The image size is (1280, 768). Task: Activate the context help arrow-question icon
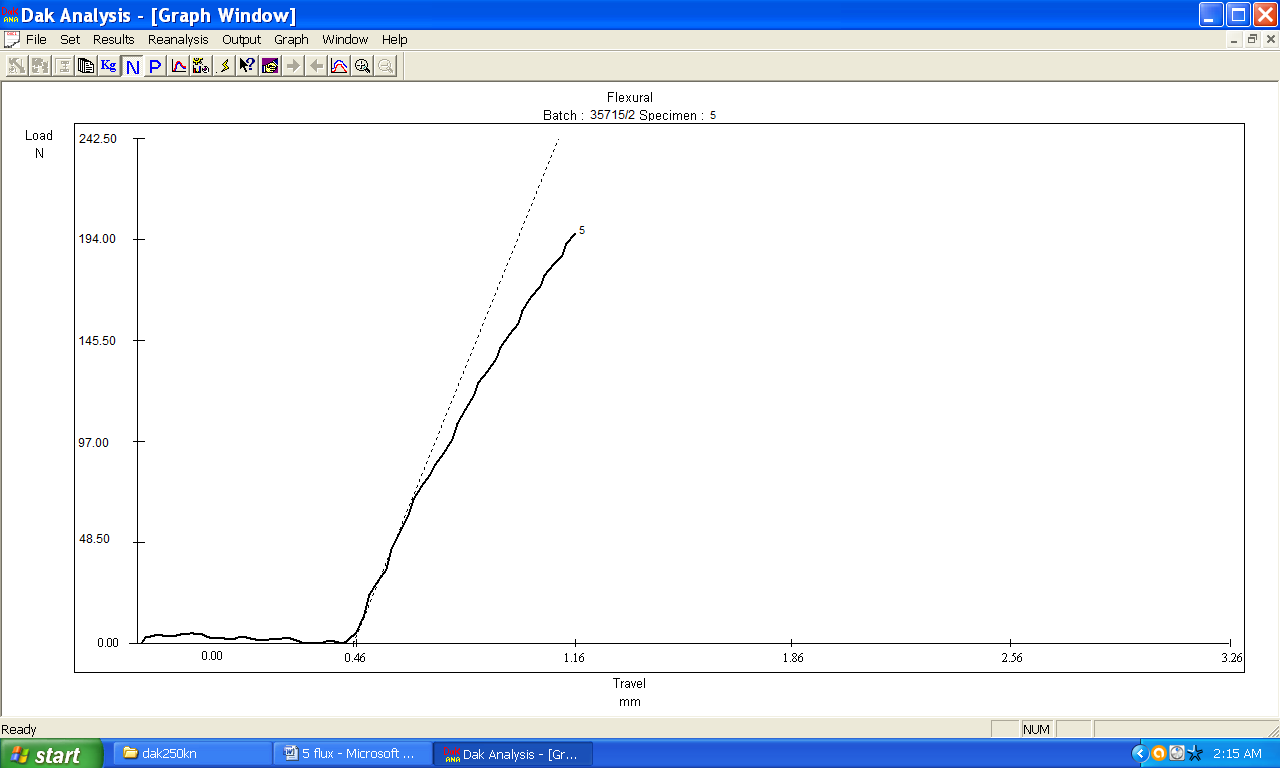(x=247, y=66)
